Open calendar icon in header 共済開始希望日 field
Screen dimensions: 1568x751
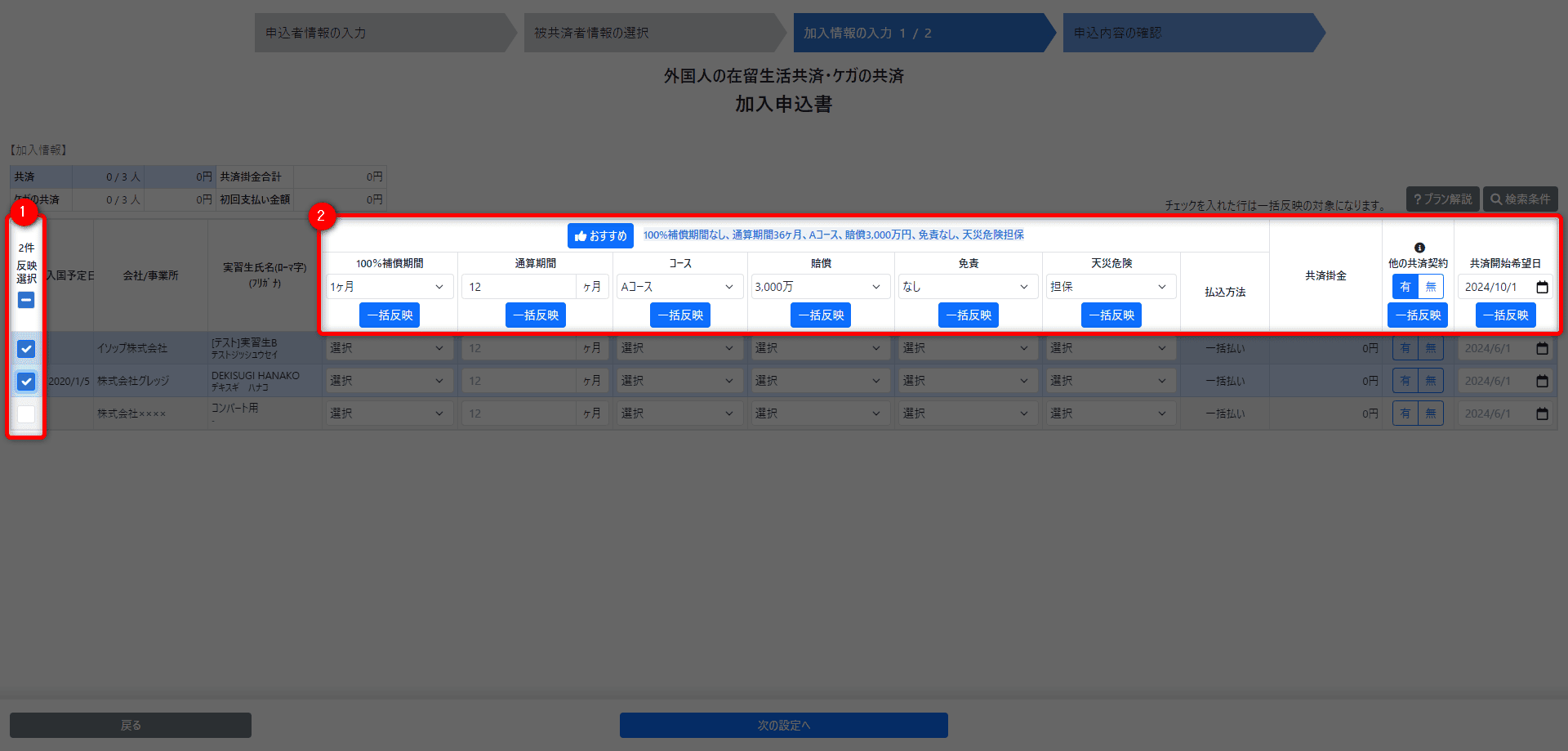[x=1542, y=287]
